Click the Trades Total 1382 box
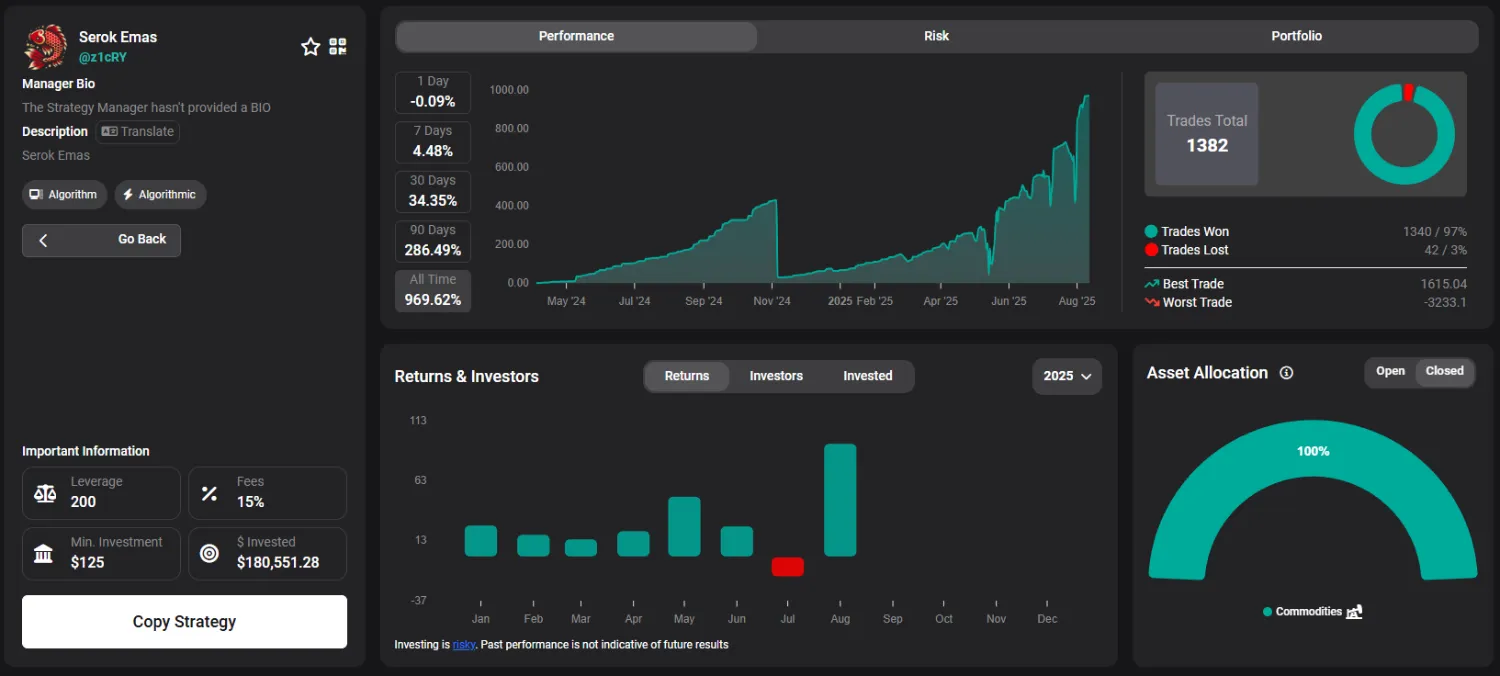The image size is (1500, 676). coord(1207,134)
